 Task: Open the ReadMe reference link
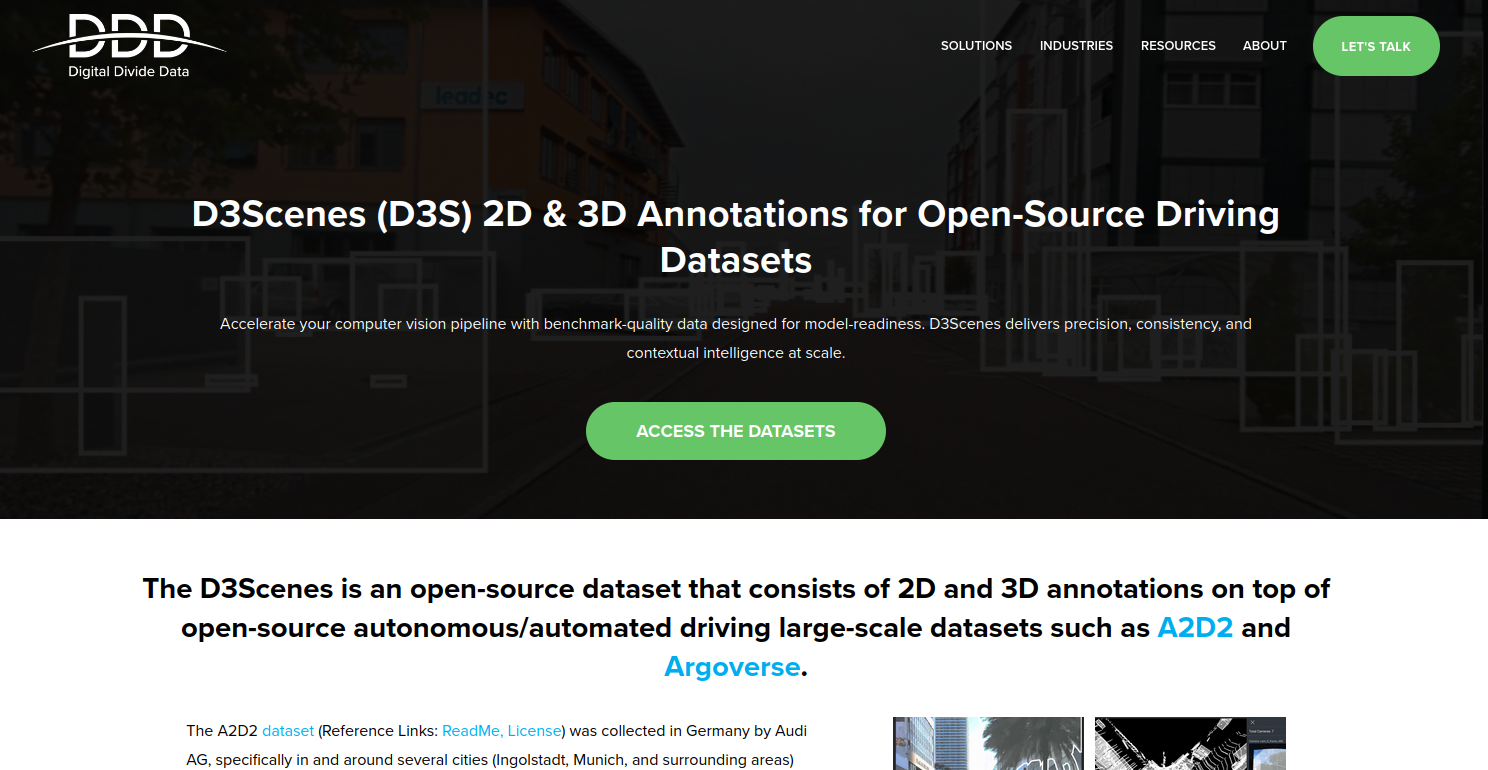472,731
